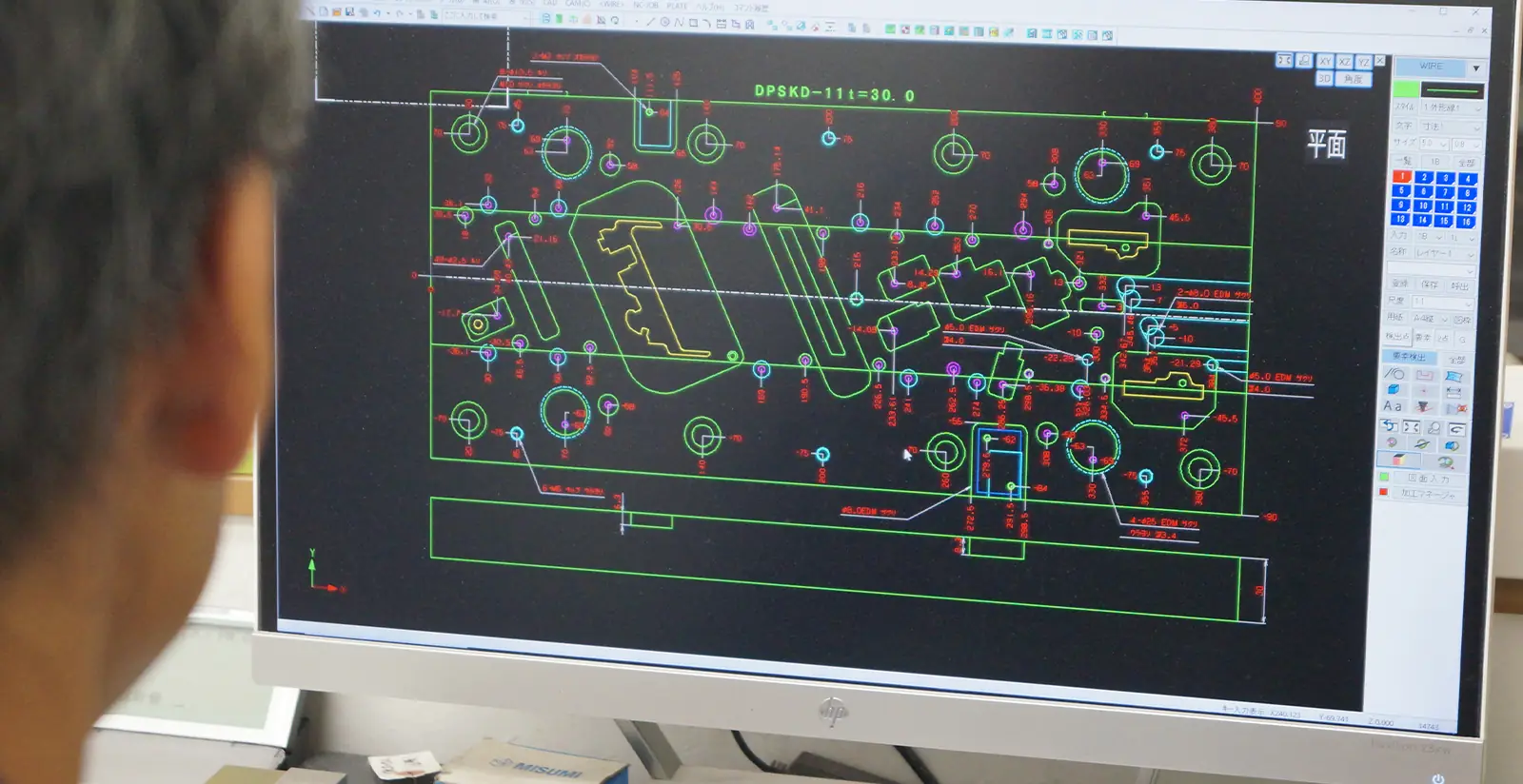Select the Line draw tool in top toolbar
The height and width of the screenshot is (784, 1523).
tap(651, 21)
